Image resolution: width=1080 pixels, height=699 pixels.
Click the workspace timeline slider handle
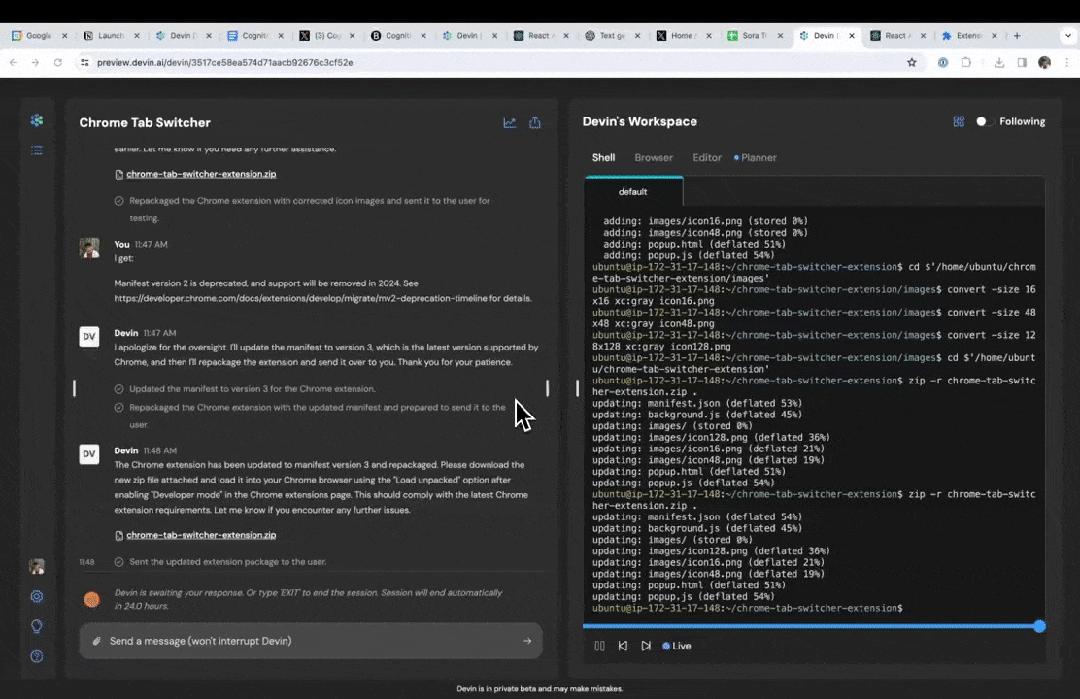[x=1039, y=626]
